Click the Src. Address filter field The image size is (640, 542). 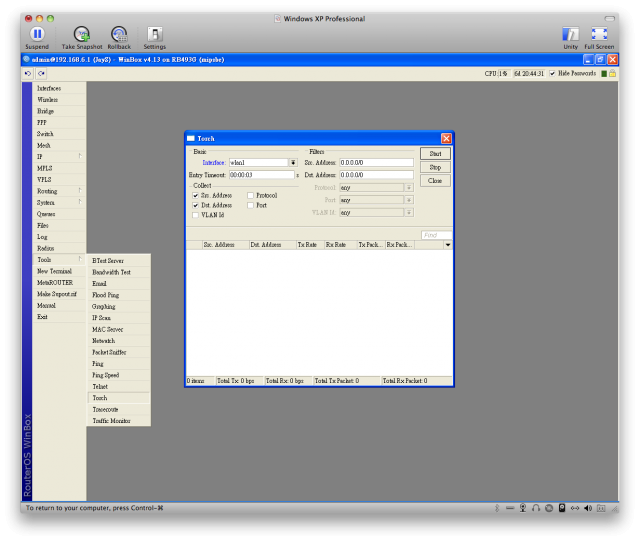[376, 162]
